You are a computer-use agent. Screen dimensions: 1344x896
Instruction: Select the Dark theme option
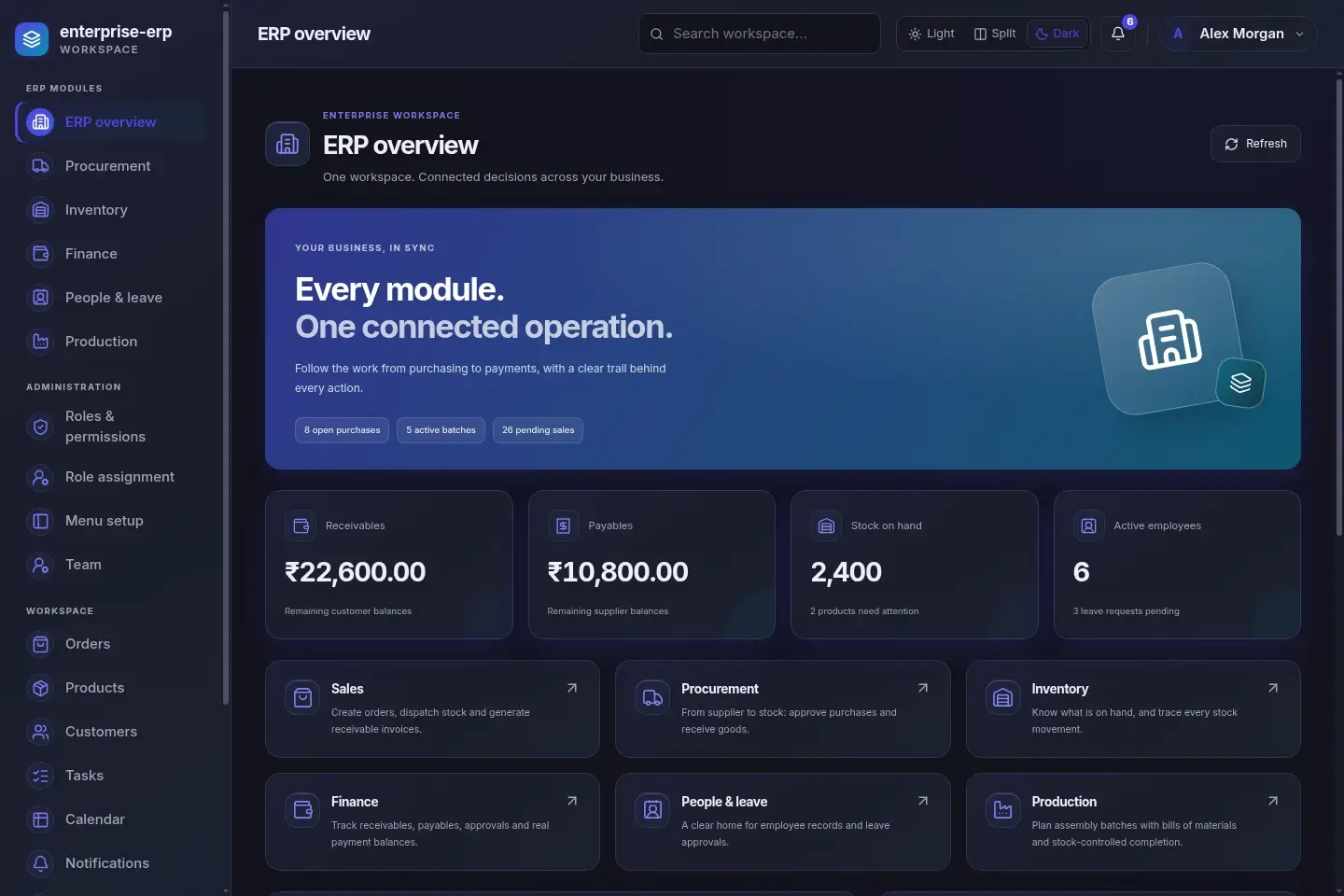[1057, 34]
